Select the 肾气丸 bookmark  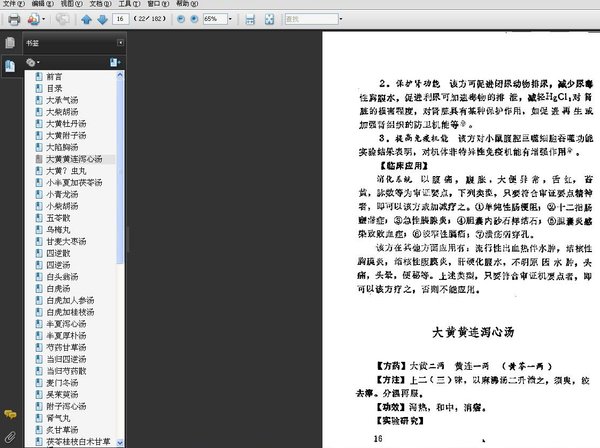click(58, 418)
